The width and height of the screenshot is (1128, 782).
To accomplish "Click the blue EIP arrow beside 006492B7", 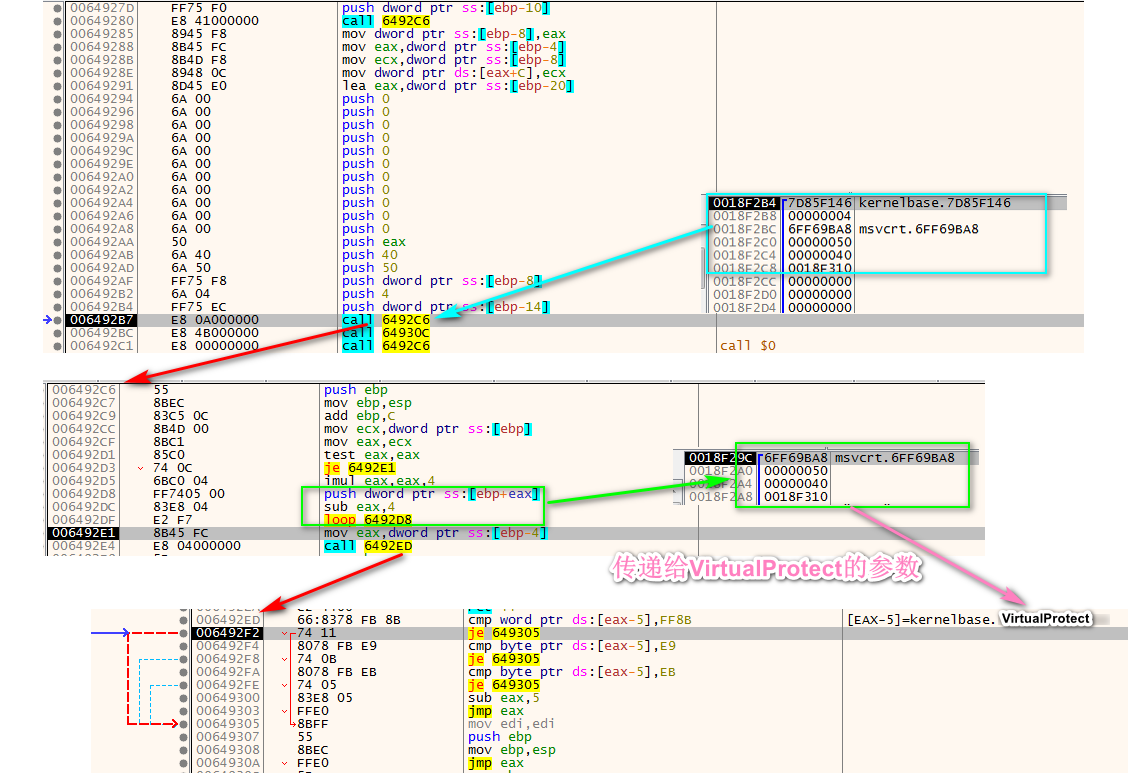I will point(47,320).
